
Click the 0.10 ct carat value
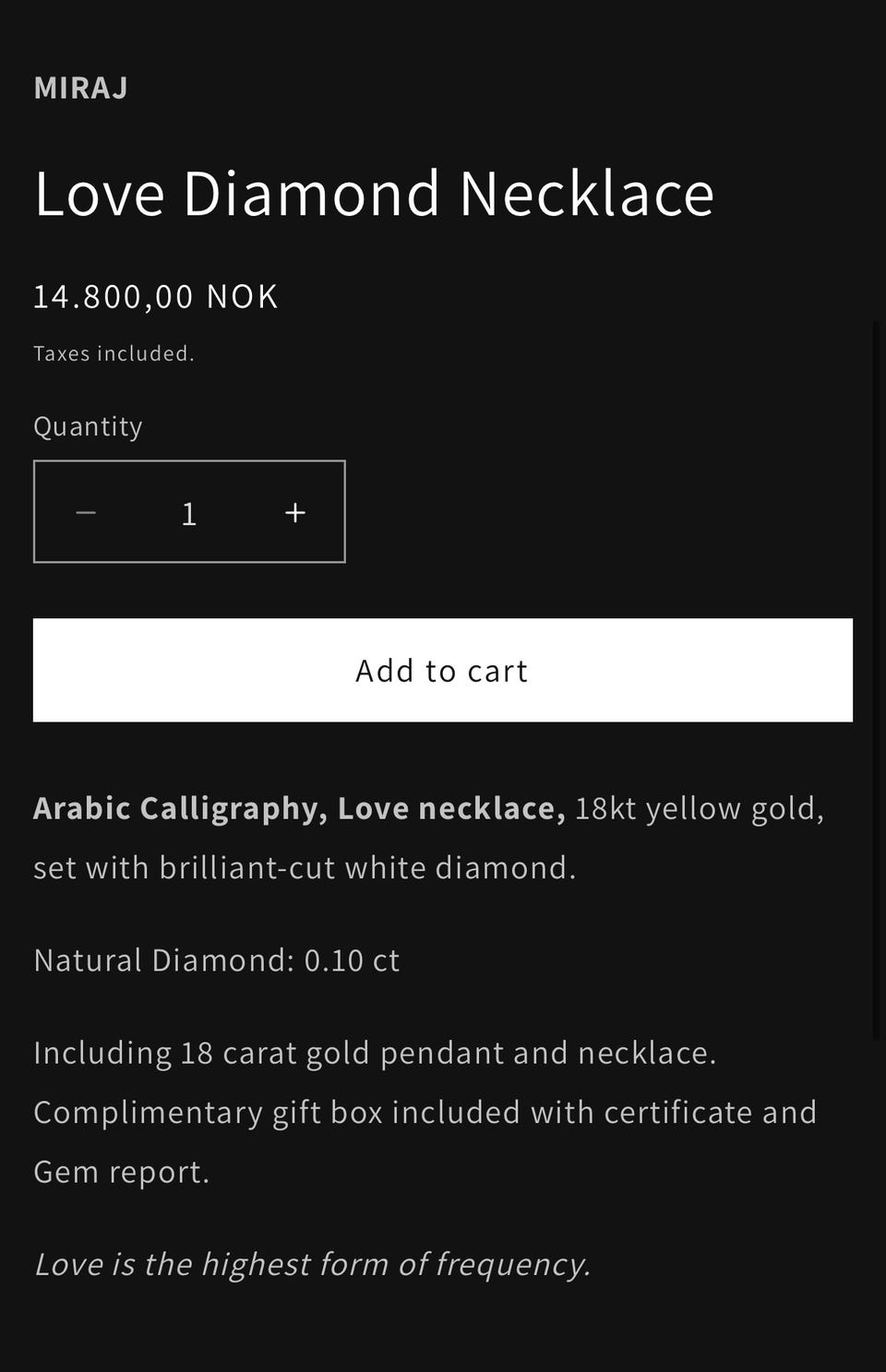coord(352,960)
